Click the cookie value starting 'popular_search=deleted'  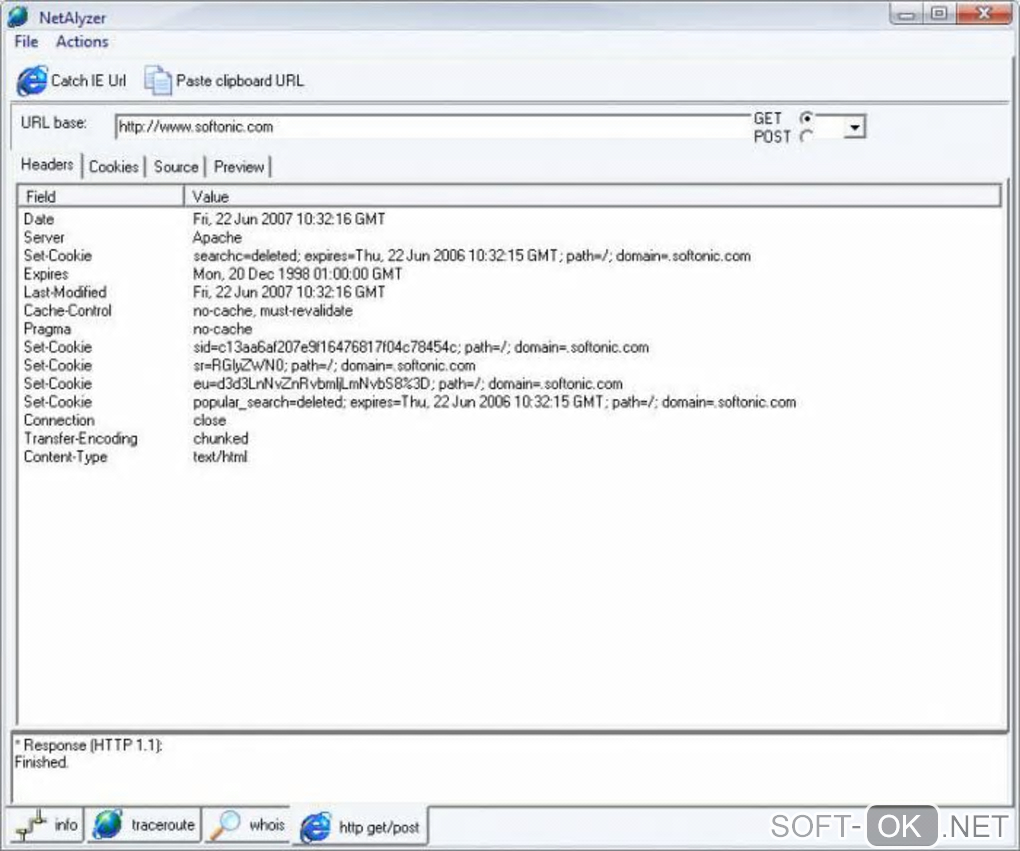tap(494, 402)
